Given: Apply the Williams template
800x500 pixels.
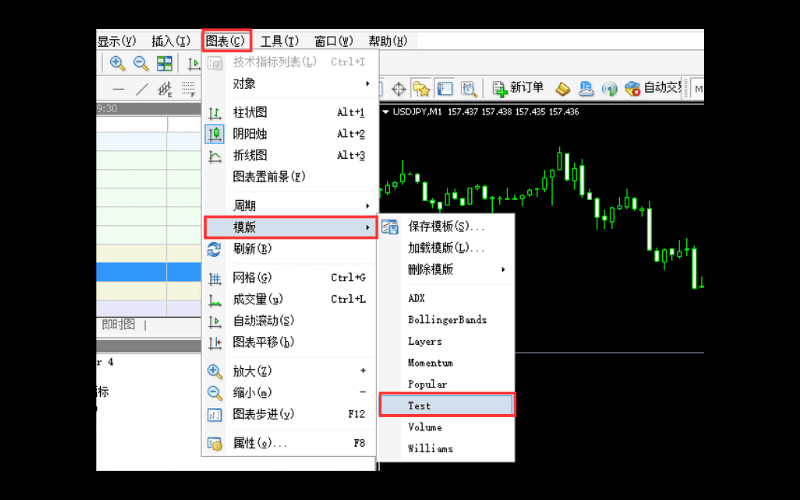Looking at the screenshot, I should [446, 448].
